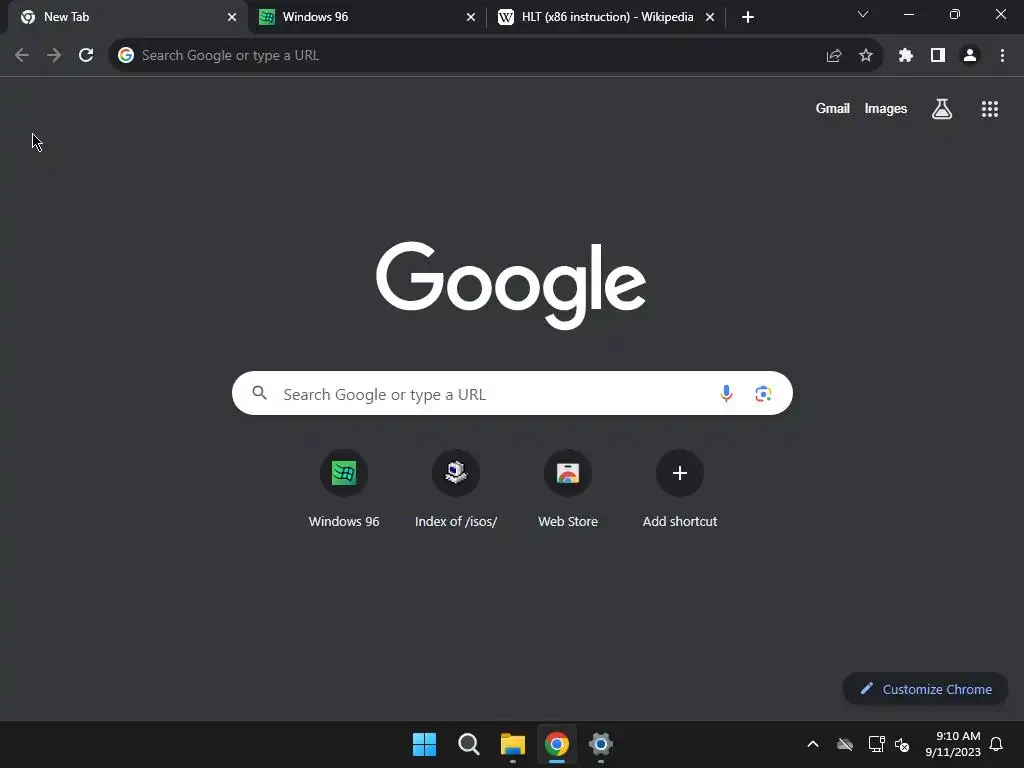
Task: Close the New Tab tab
Action: [x=232, y=17]
